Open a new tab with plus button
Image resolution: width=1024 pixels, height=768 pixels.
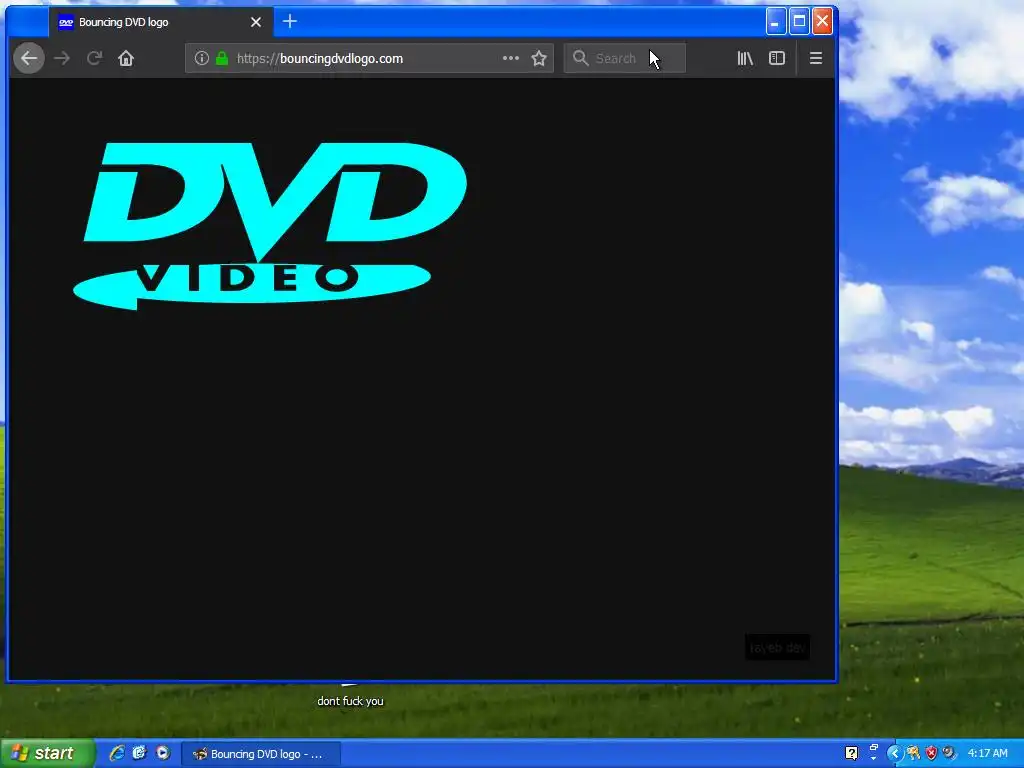coord(290,22)
